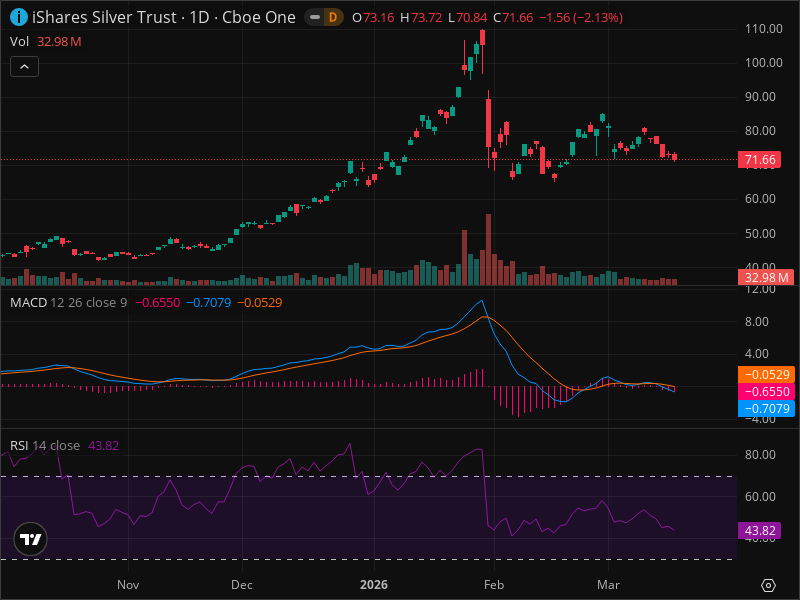Screen dimensions: 800x600
Task: Click the open price O73.16 readout
Action: [373, 18]
